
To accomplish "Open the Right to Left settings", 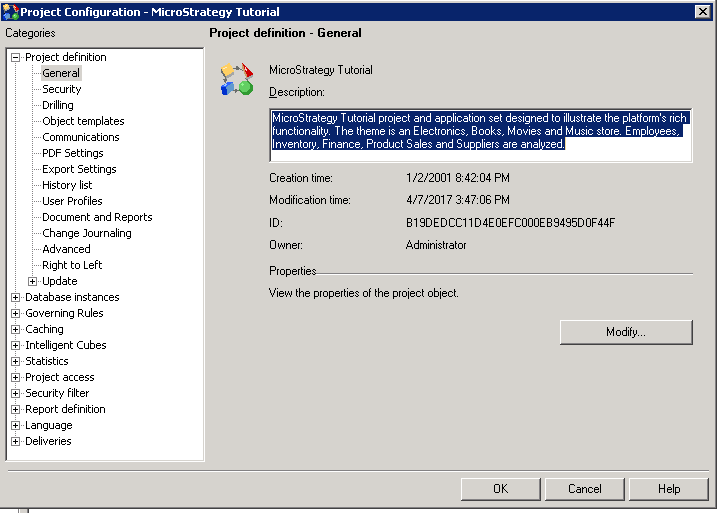I will (x=72, y=266).
